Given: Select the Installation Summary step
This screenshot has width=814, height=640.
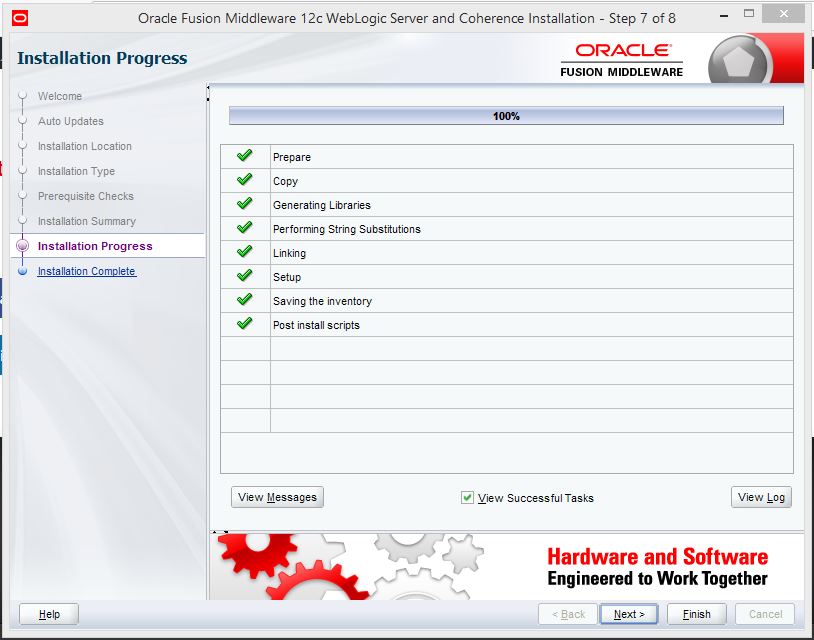Looking at the screenshot, I should pyautogui.click(x=86, y=221).
